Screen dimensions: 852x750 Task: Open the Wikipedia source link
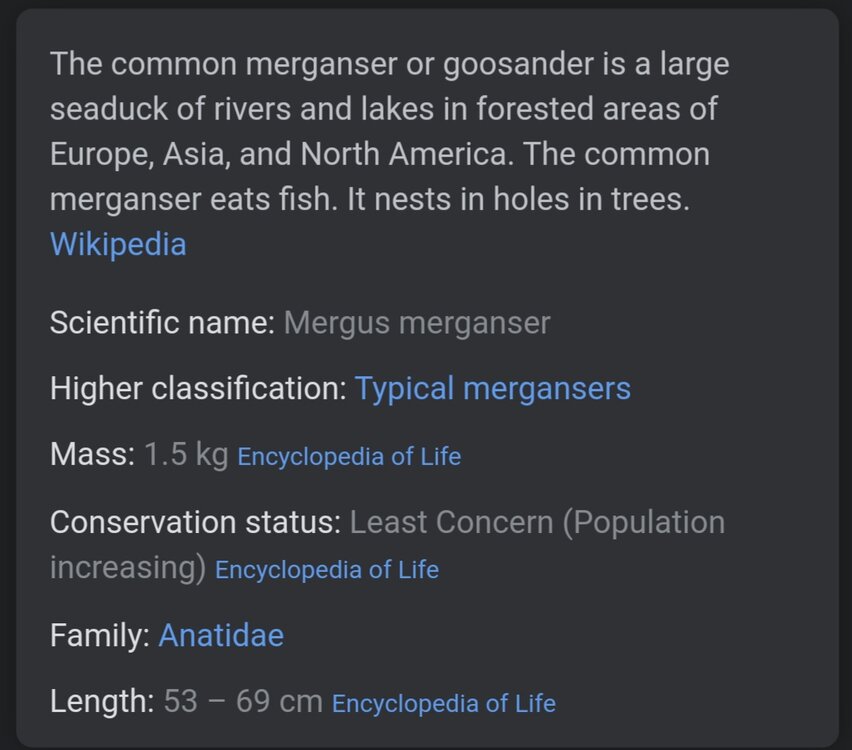coord(118,244)
